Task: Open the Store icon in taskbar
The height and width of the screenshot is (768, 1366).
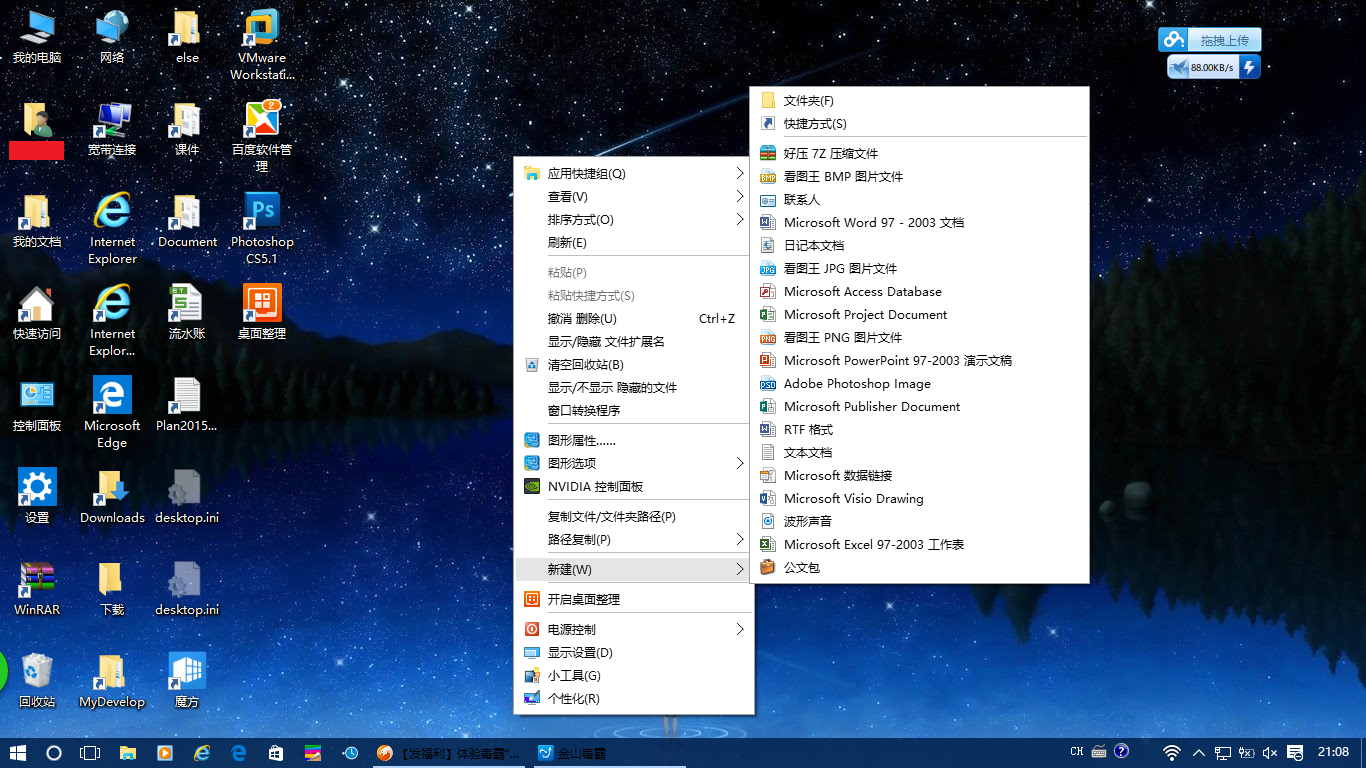Action: coord(276,752)
